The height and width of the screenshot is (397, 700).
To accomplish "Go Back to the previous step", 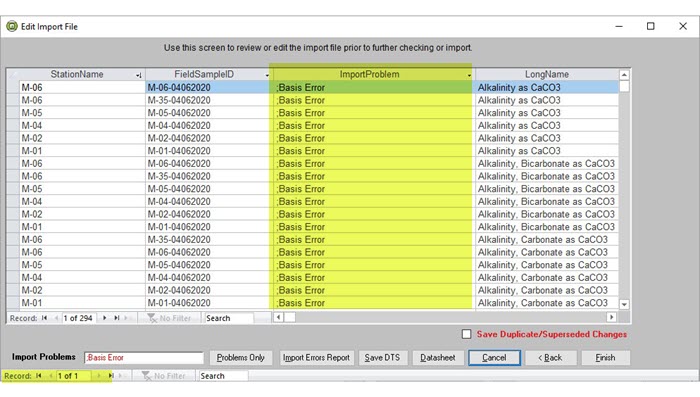I will click(x=550, y=357).
